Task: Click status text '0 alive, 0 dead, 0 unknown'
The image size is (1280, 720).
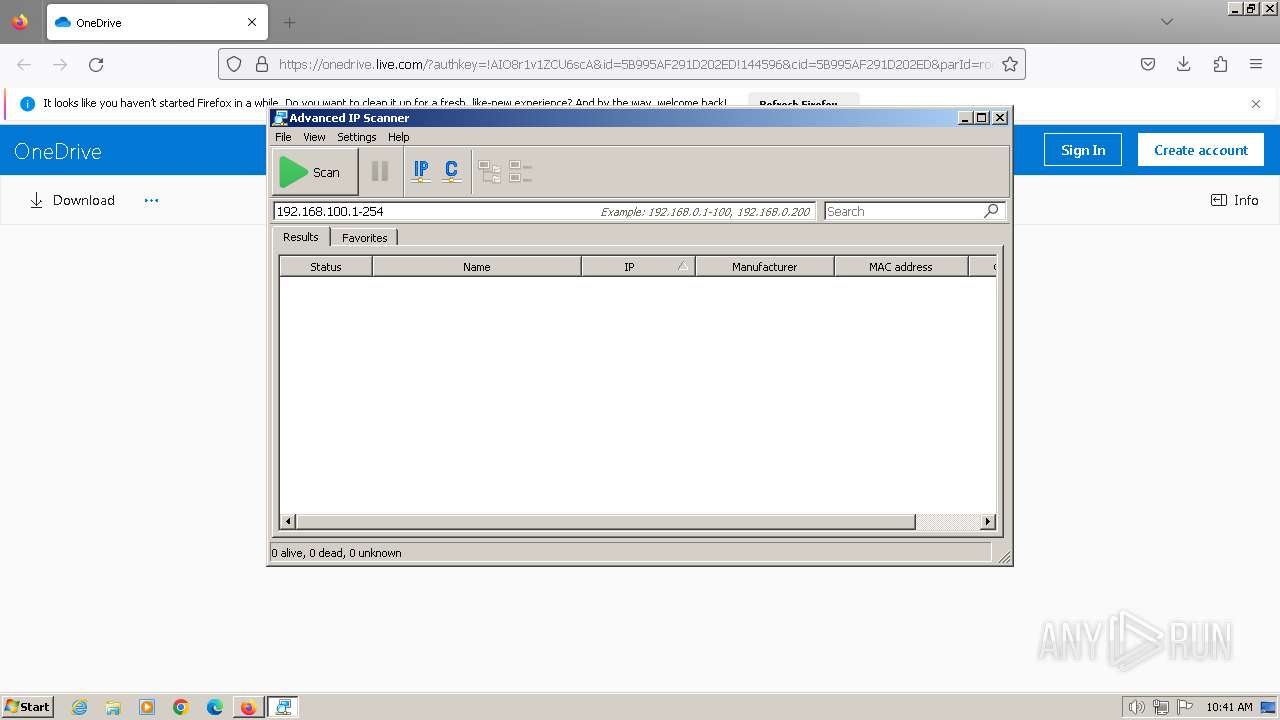Action: click(336, 553)
